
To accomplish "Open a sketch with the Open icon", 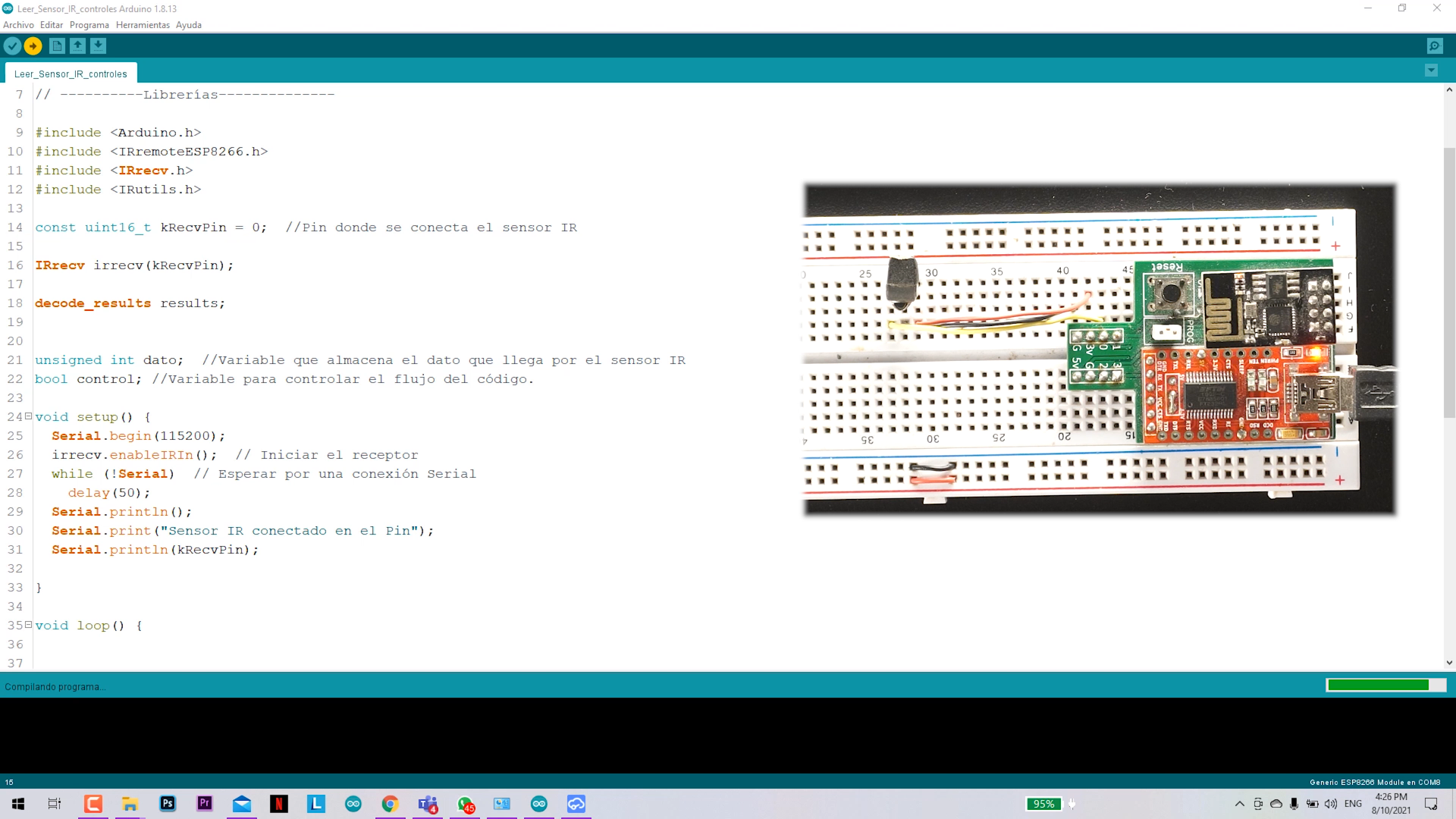I will pos(77,46).
